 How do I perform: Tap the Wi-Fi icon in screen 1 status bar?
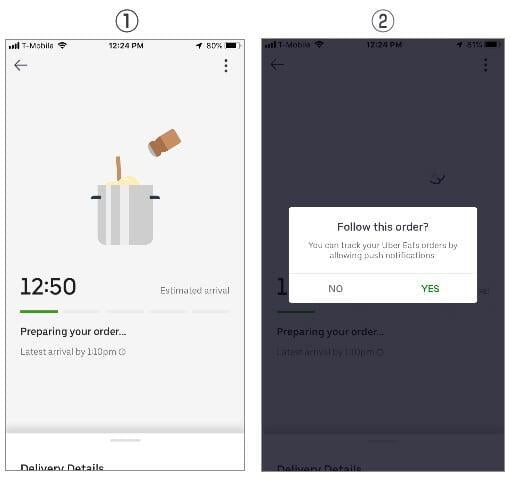coord(62,45)
